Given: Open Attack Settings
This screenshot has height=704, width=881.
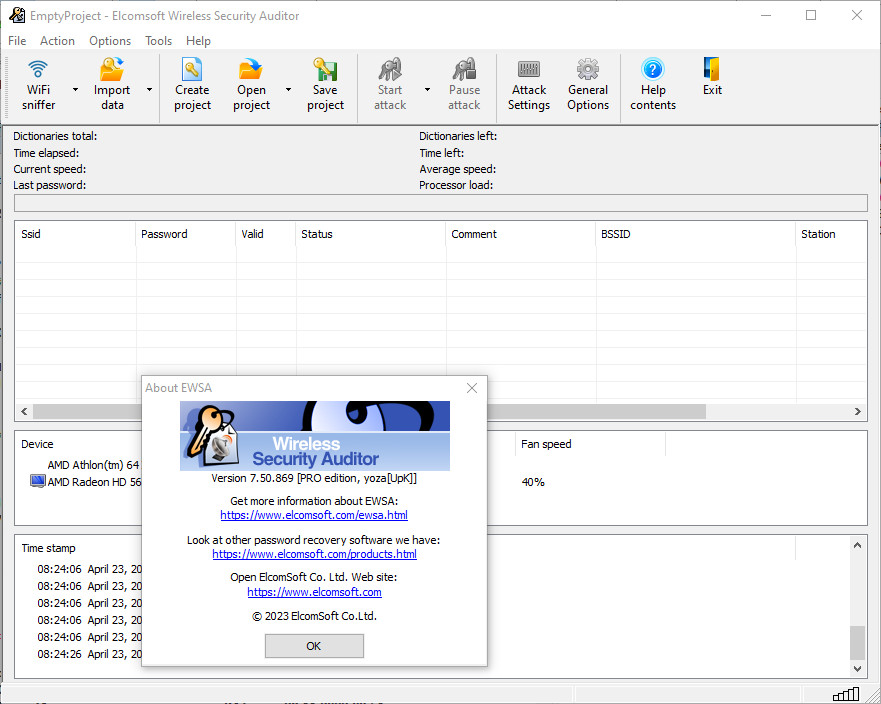Looking at the screenshot, I should point(529,86).
